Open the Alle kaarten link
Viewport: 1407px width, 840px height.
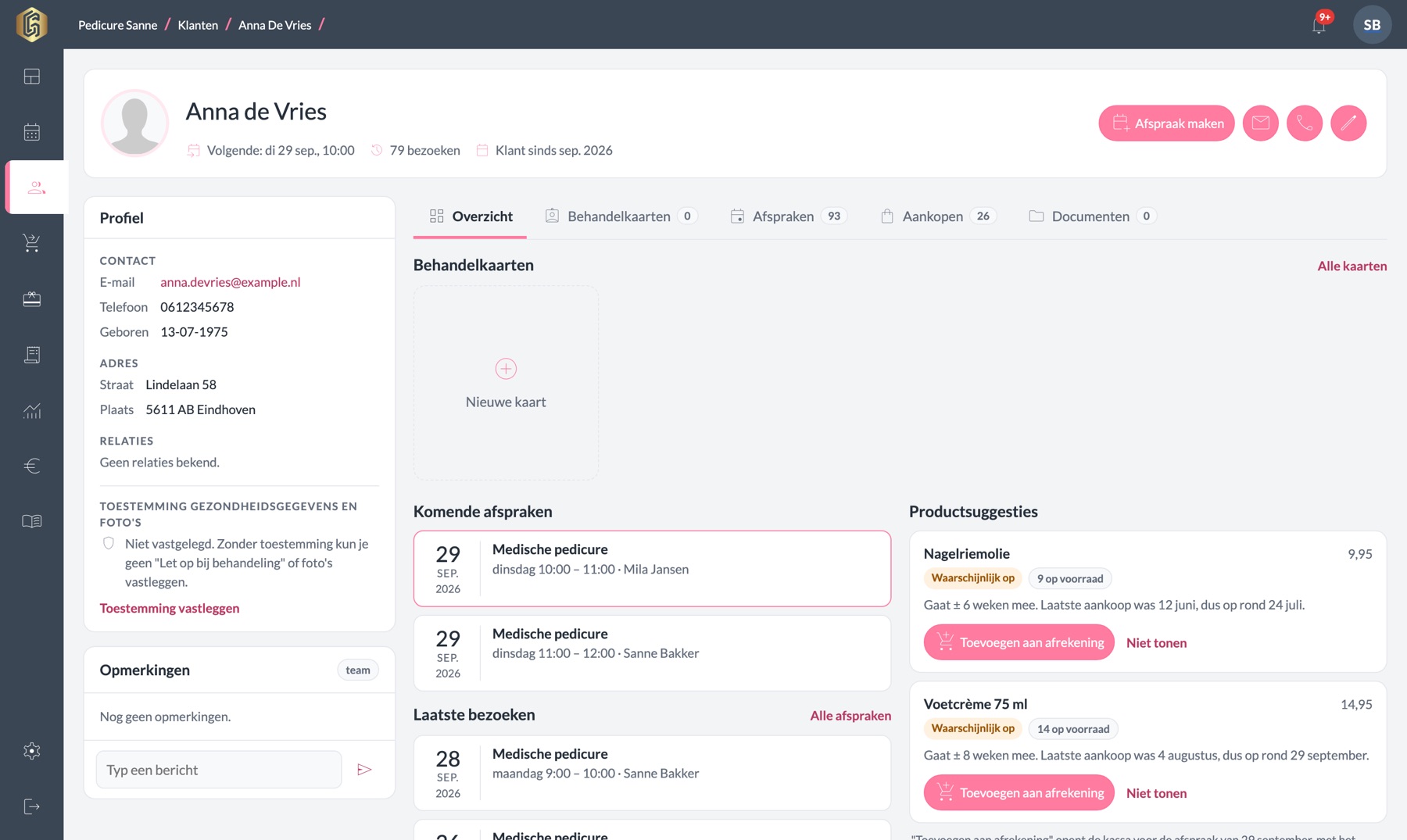tap(1352, 266)
